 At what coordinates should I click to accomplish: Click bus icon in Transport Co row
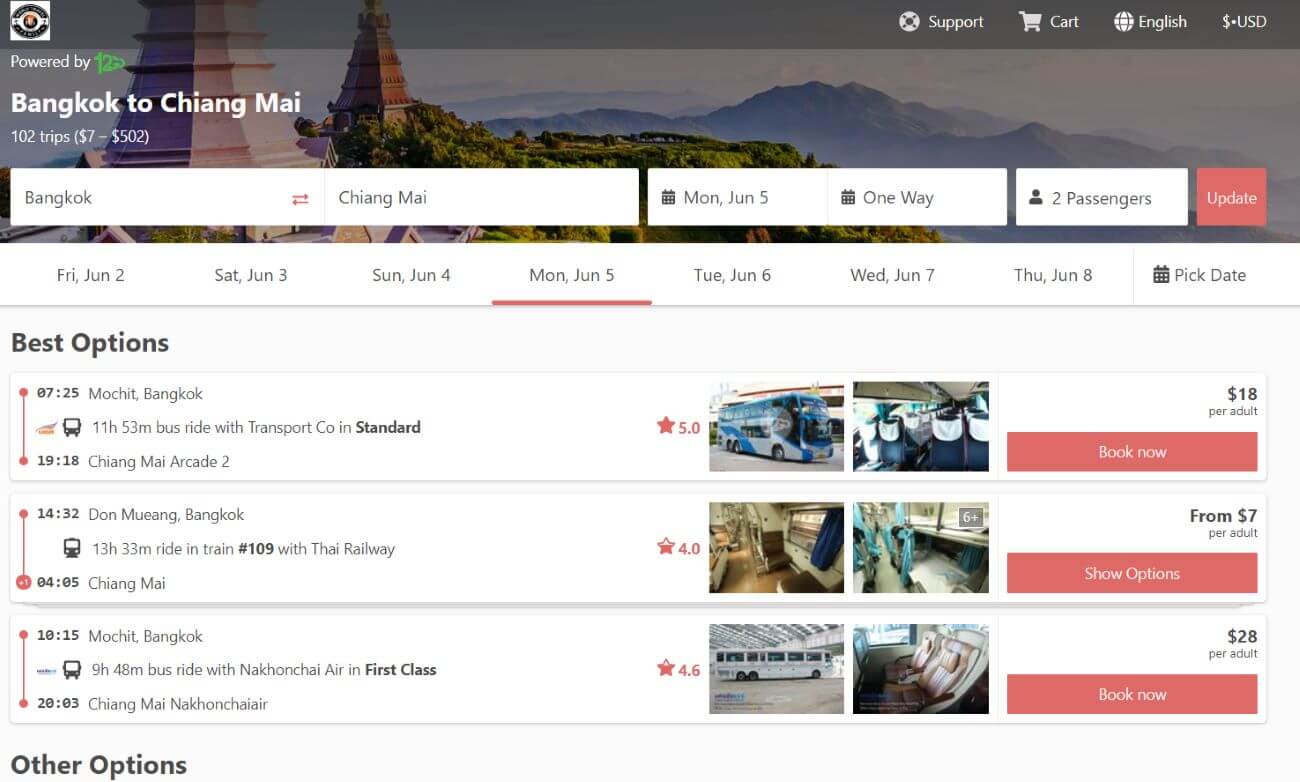click(x=72, y=428)
